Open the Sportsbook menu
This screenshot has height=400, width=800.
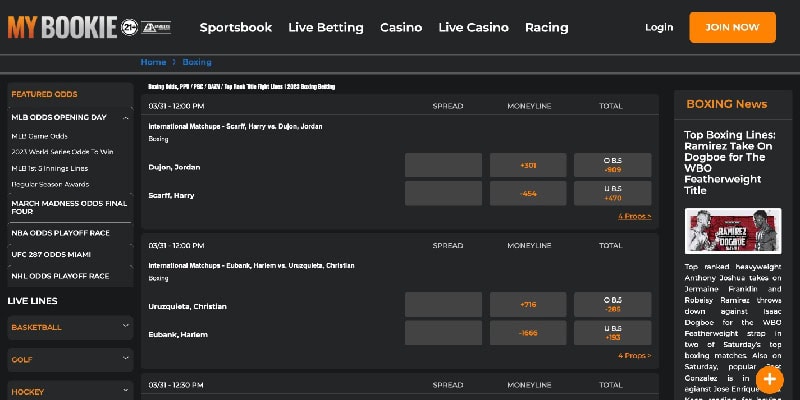[x=236, y=28]
